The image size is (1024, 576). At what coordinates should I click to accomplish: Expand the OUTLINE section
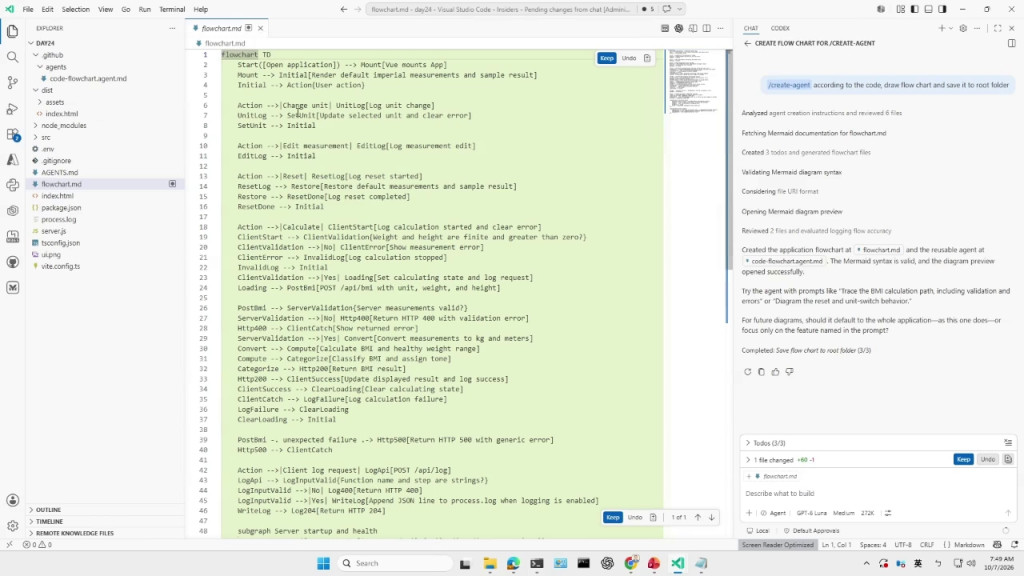(48, 509)
